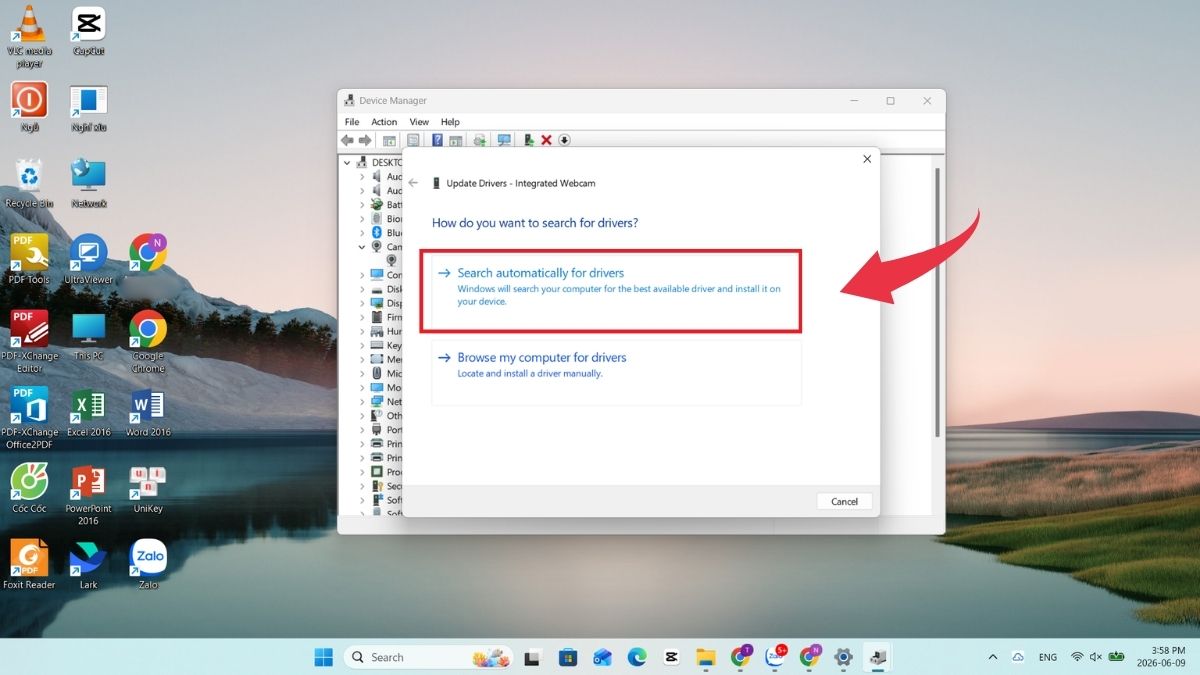Click back arrow in Update Drivers dialog

(x=413, y=183)
